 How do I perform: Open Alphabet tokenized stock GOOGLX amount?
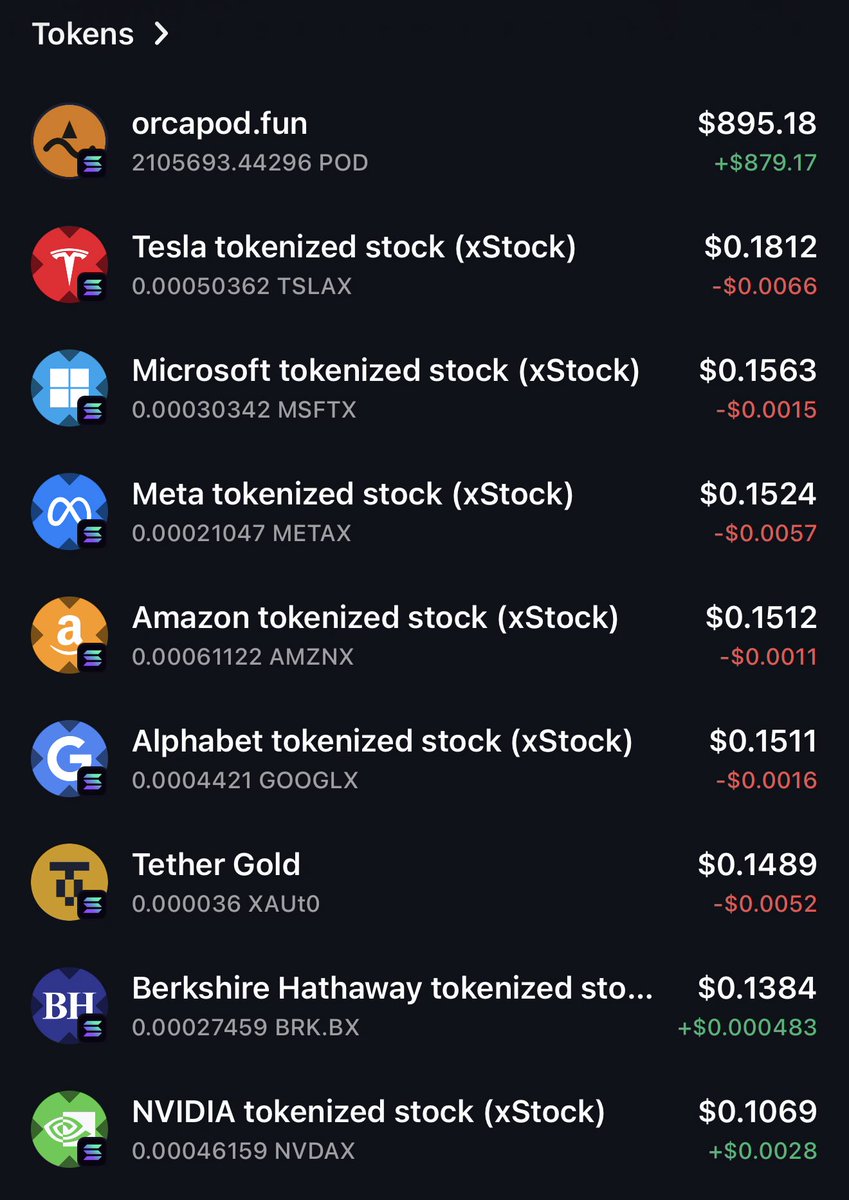(245, 781)
